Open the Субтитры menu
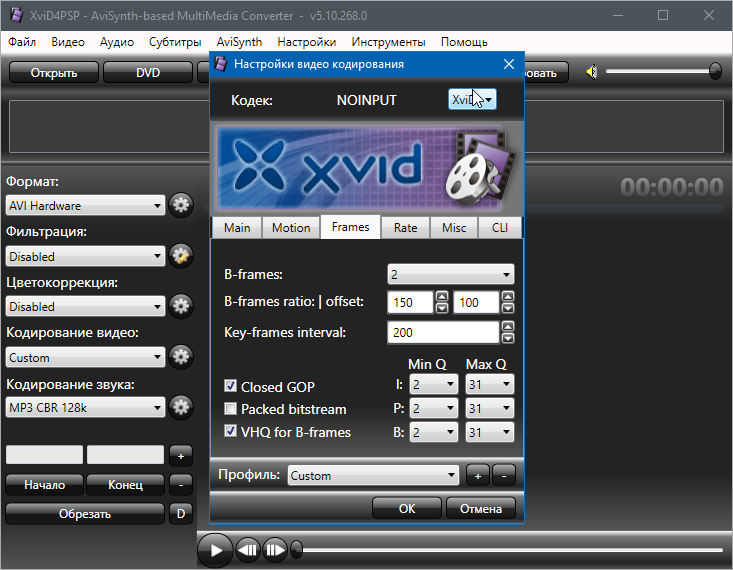The width and height of the screenshot is (733, 570). [175, 42]
